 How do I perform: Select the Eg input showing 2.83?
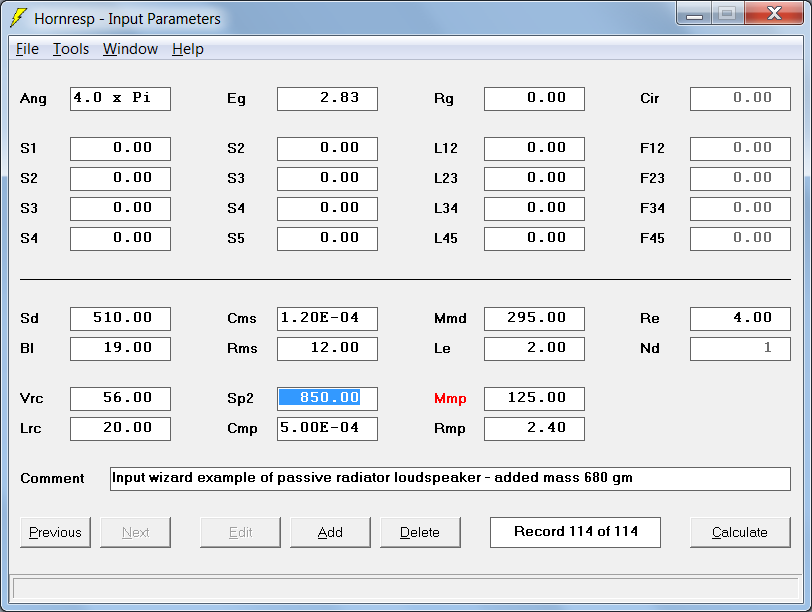click(327, 99)
